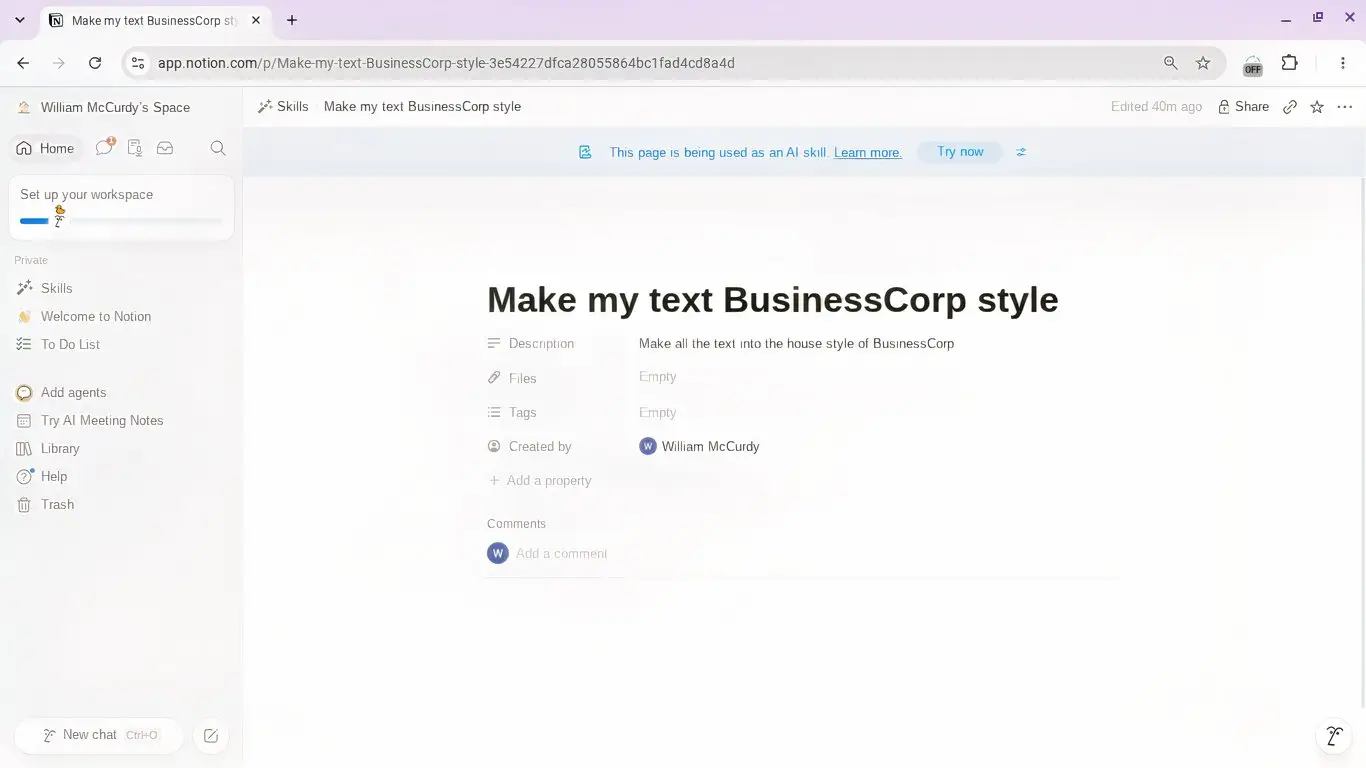1366x768 pixels.
Task: Bookmark this tab with star icon
Action: coord(1203,63)
